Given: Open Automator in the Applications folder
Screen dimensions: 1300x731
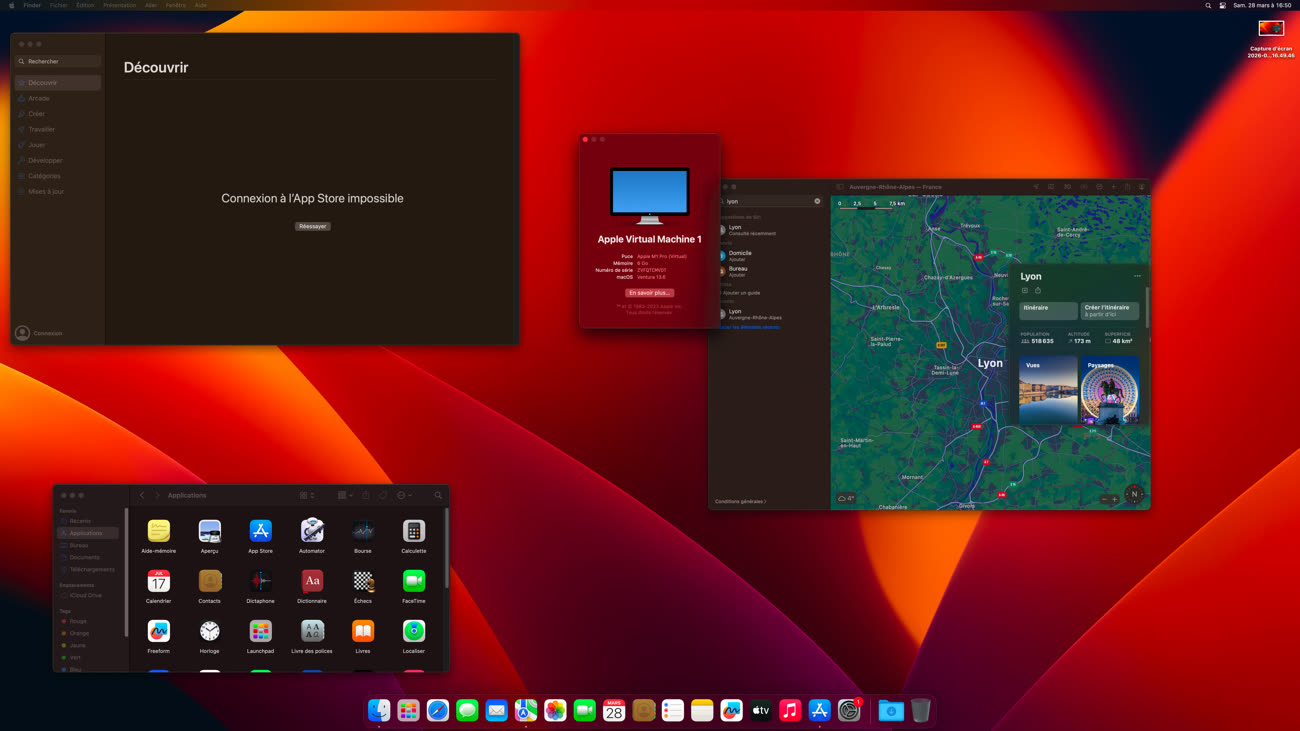Looking at the screenshot, I should [312, 531].
